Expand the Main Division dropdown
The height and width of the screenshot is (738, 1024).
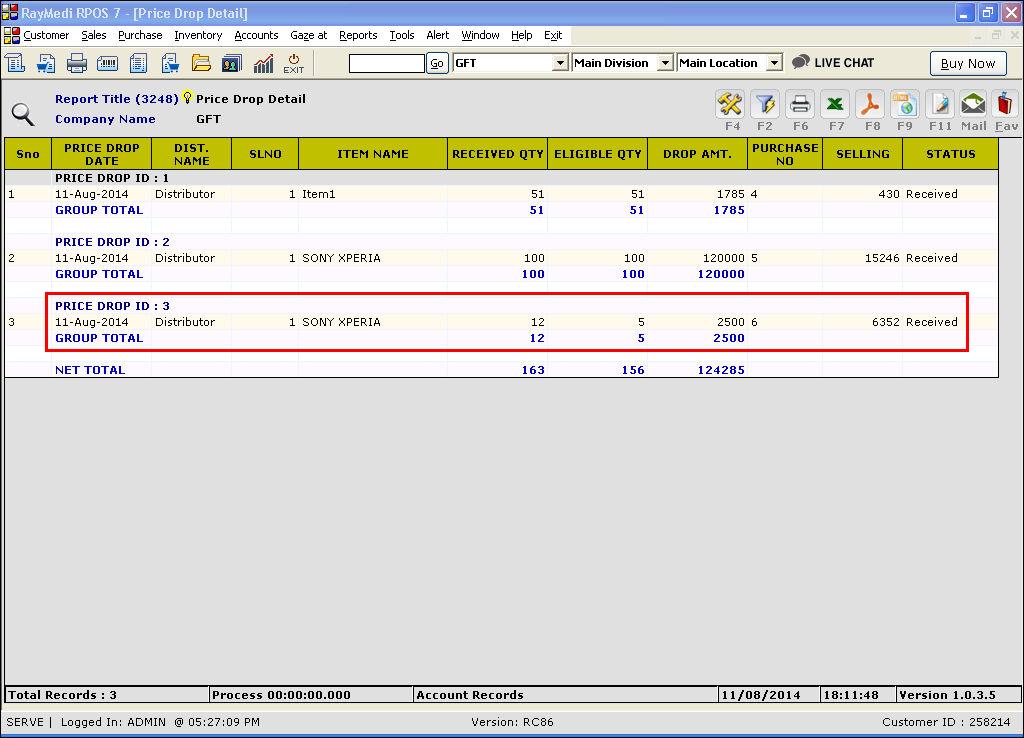665,63
